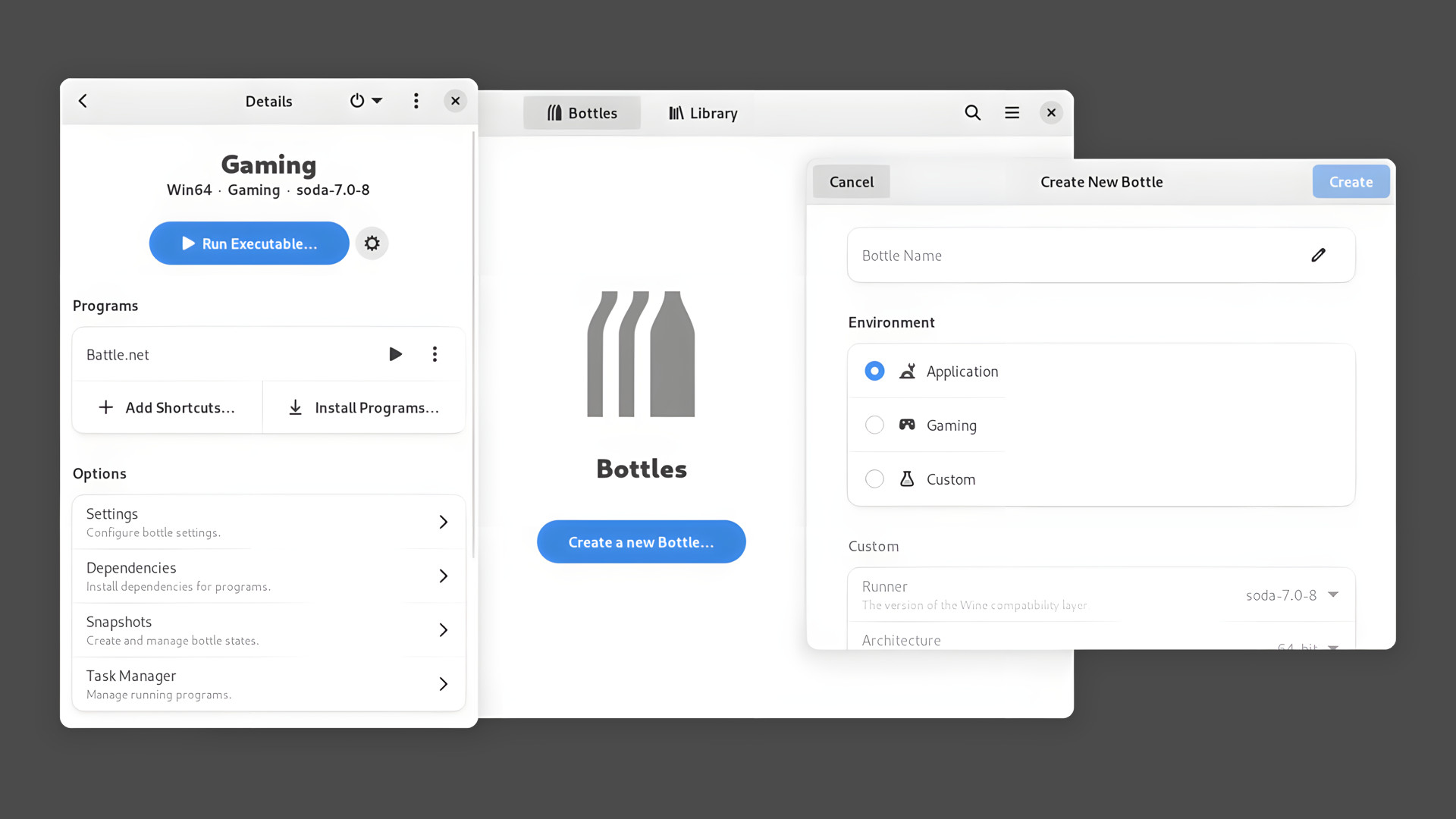Select the Gaming environment radio button

(x=874, y=425)
